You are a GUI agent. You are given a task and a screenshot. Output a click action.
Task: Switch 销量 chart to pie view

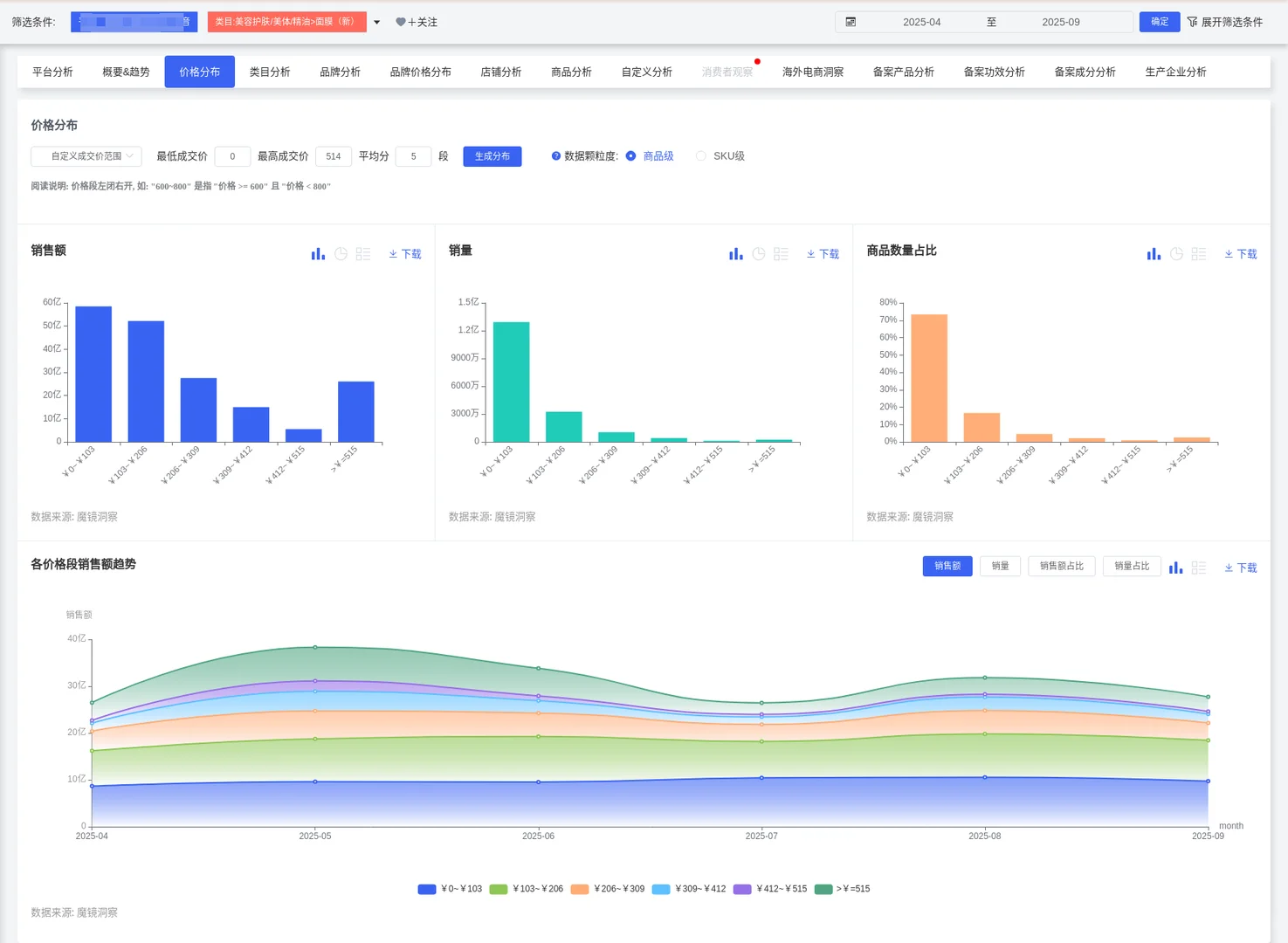tap(759, 254)
